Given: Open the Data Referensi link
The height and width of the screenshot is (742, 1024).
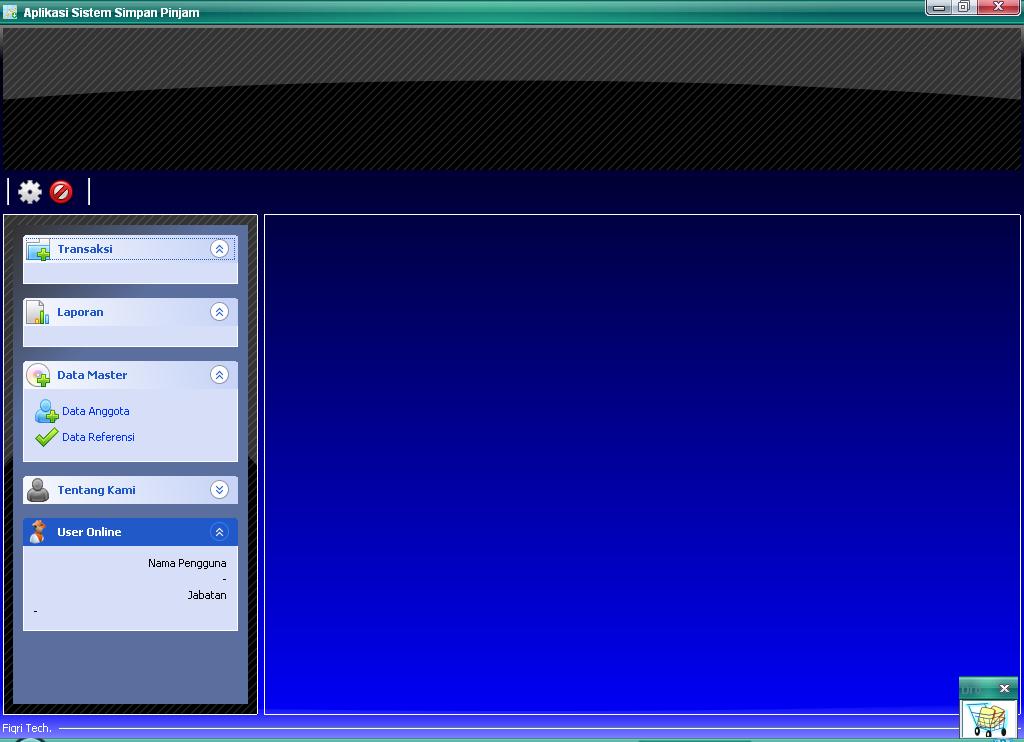Looking at the screenshot, I should 98,437.
